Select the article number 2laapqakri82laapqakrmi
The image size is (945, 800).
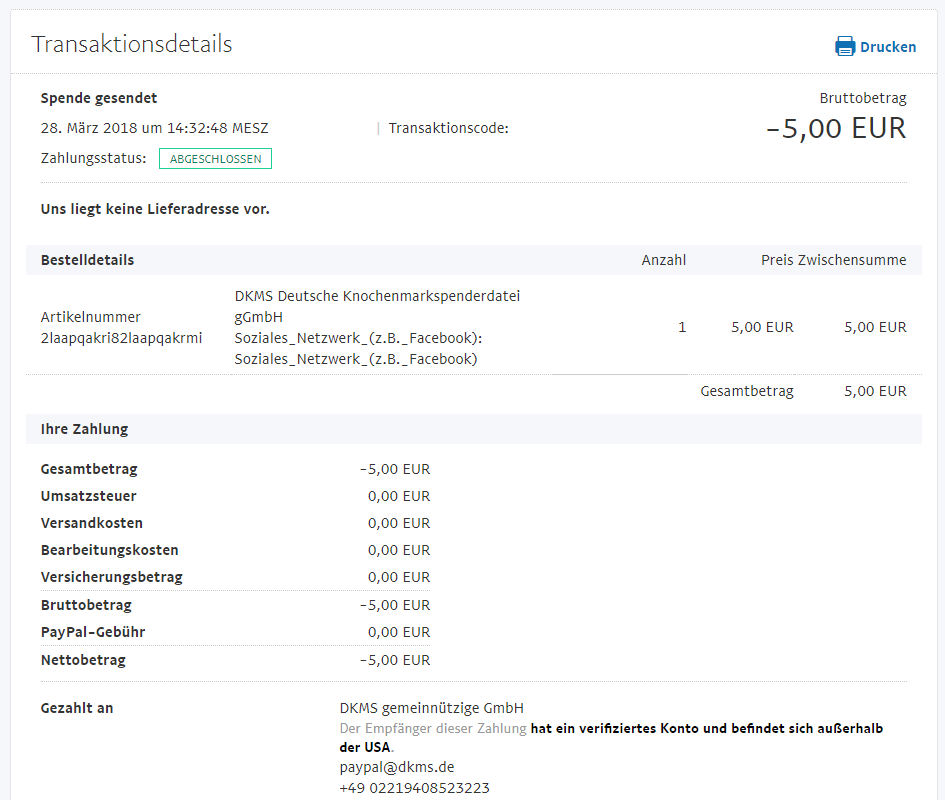click(121, 338)
